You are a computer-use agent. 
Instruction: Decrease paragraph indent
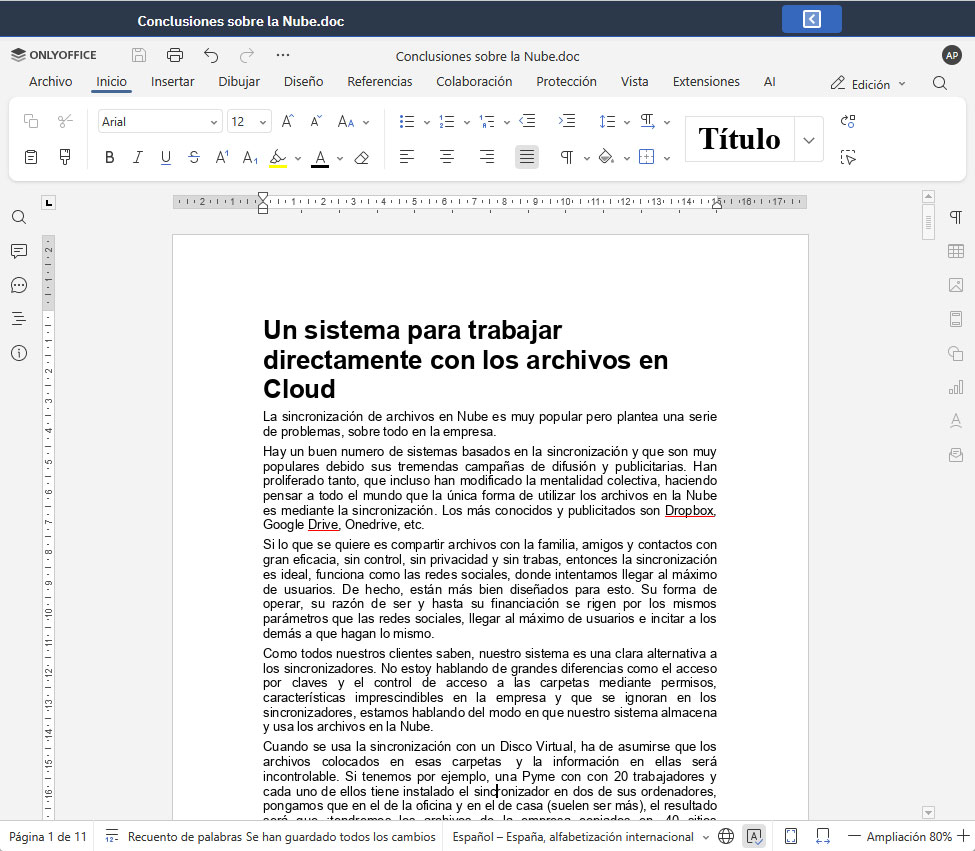pyautogui.click(x=527, y=121)
